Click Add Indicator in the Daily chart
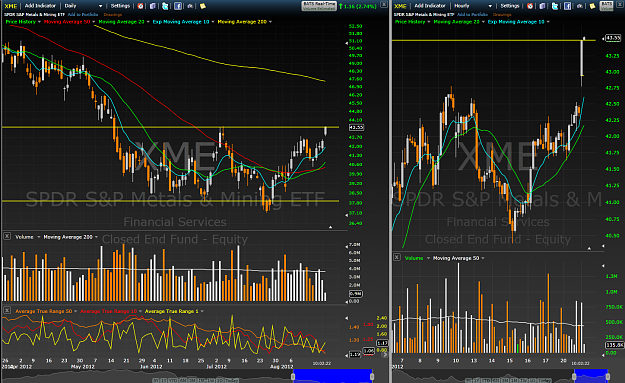The width and height of the screenshot is (625, 383). [x=40, y=6]
